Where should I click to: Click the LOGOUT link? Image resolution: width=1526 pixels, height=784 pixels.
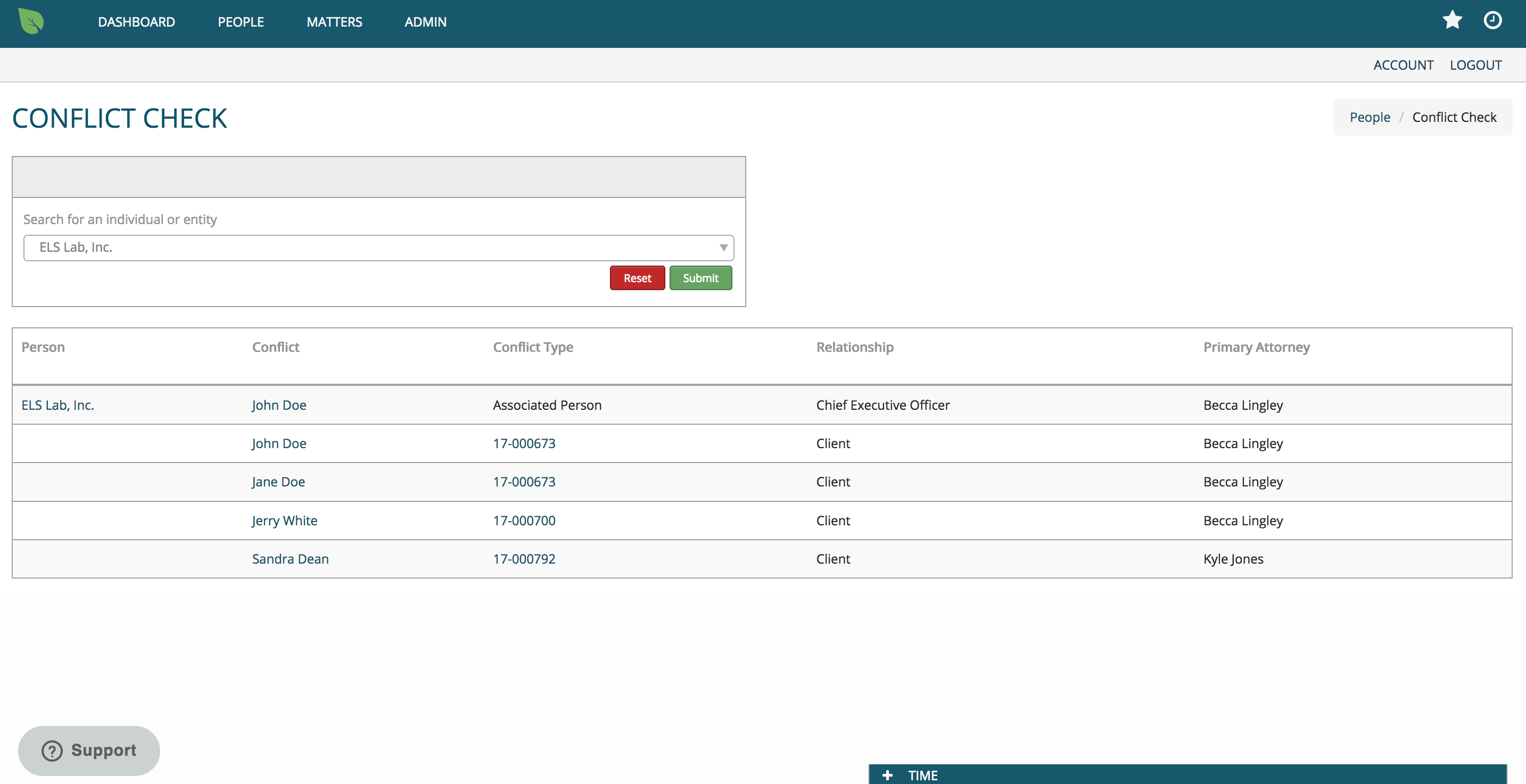click(1475, 65)
